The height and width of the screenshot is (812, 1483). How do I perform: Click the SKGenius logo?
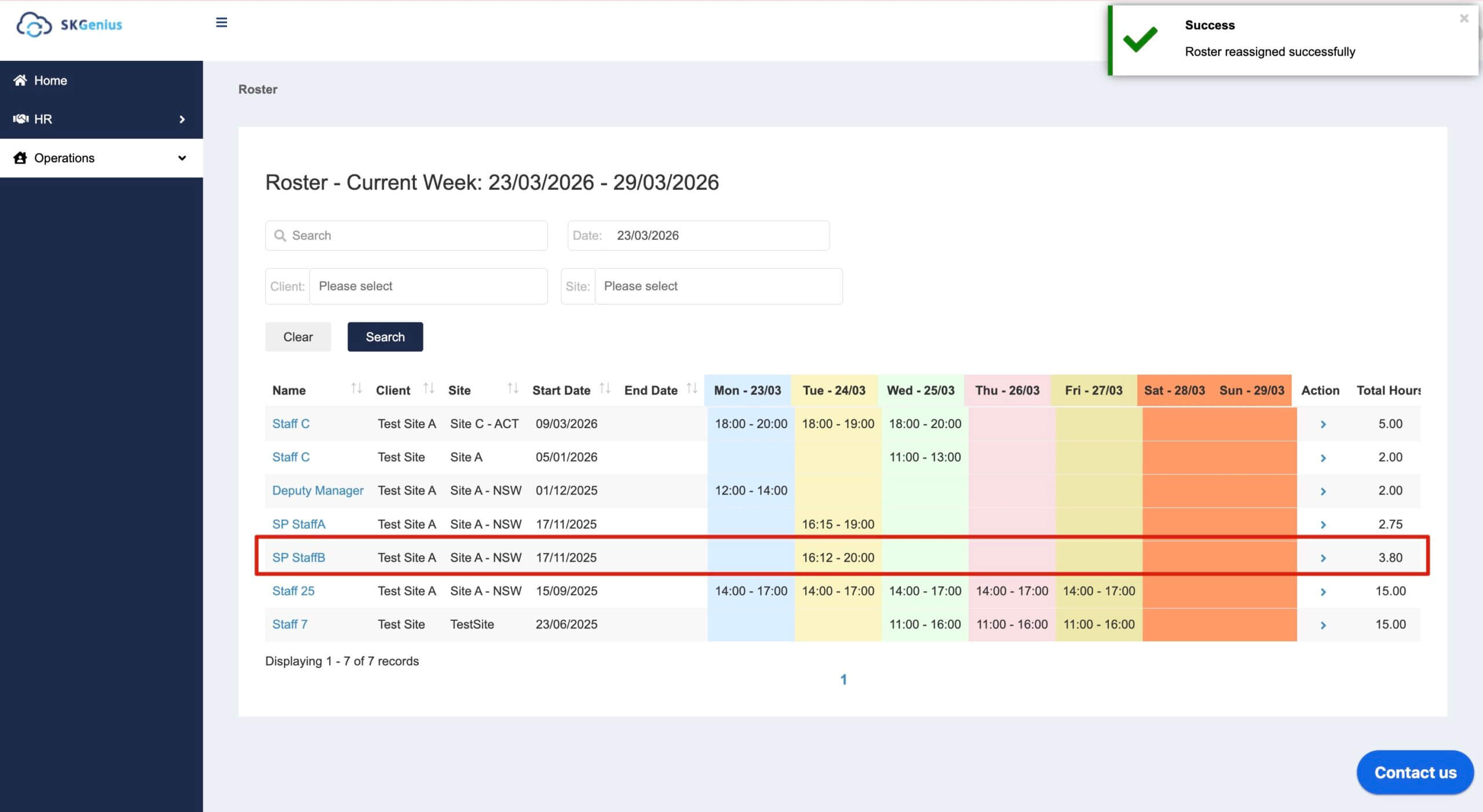tap(70, 24)
